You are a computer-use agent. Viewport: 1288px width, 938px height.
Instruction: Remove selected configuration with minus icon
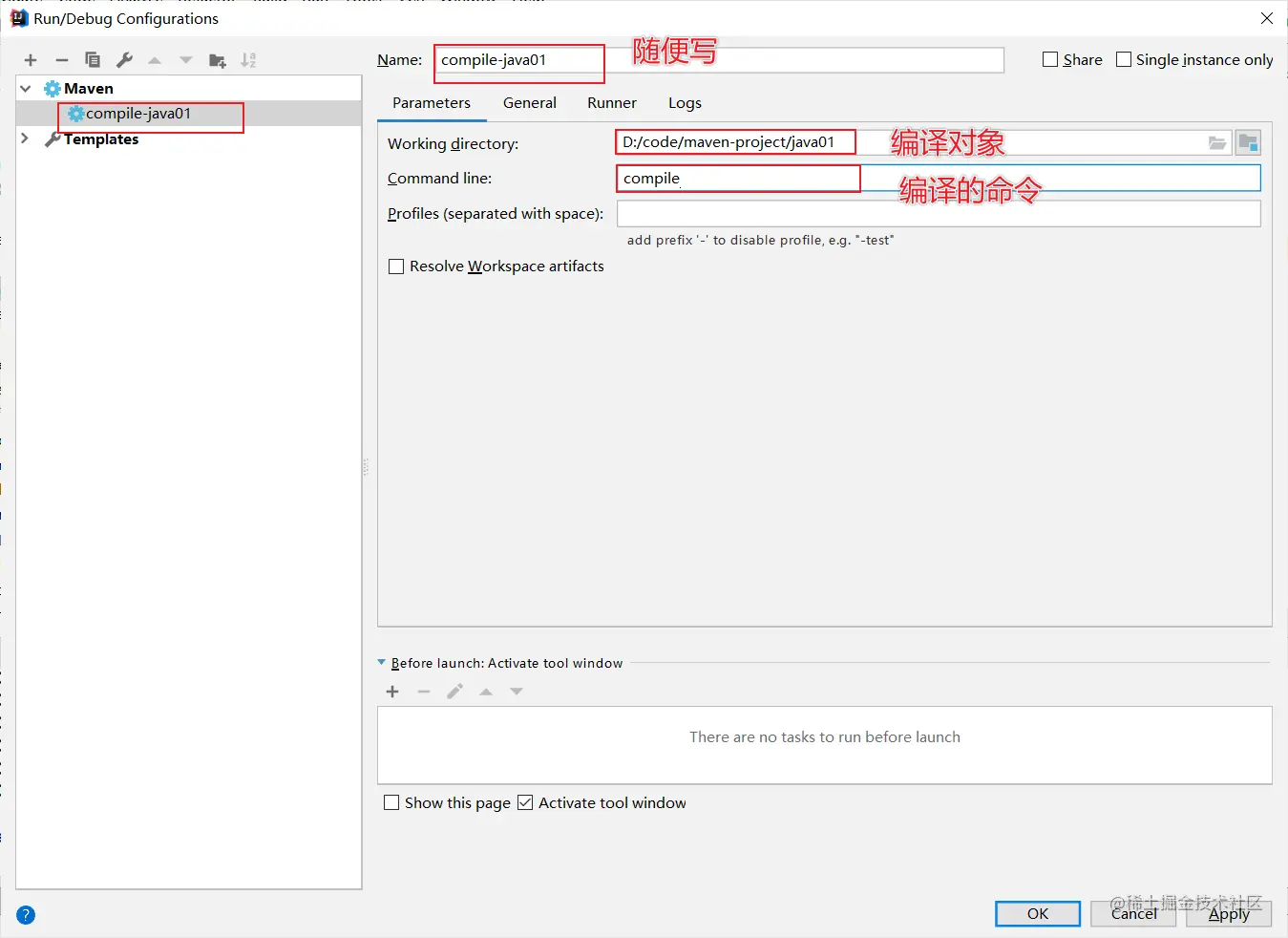62,60
